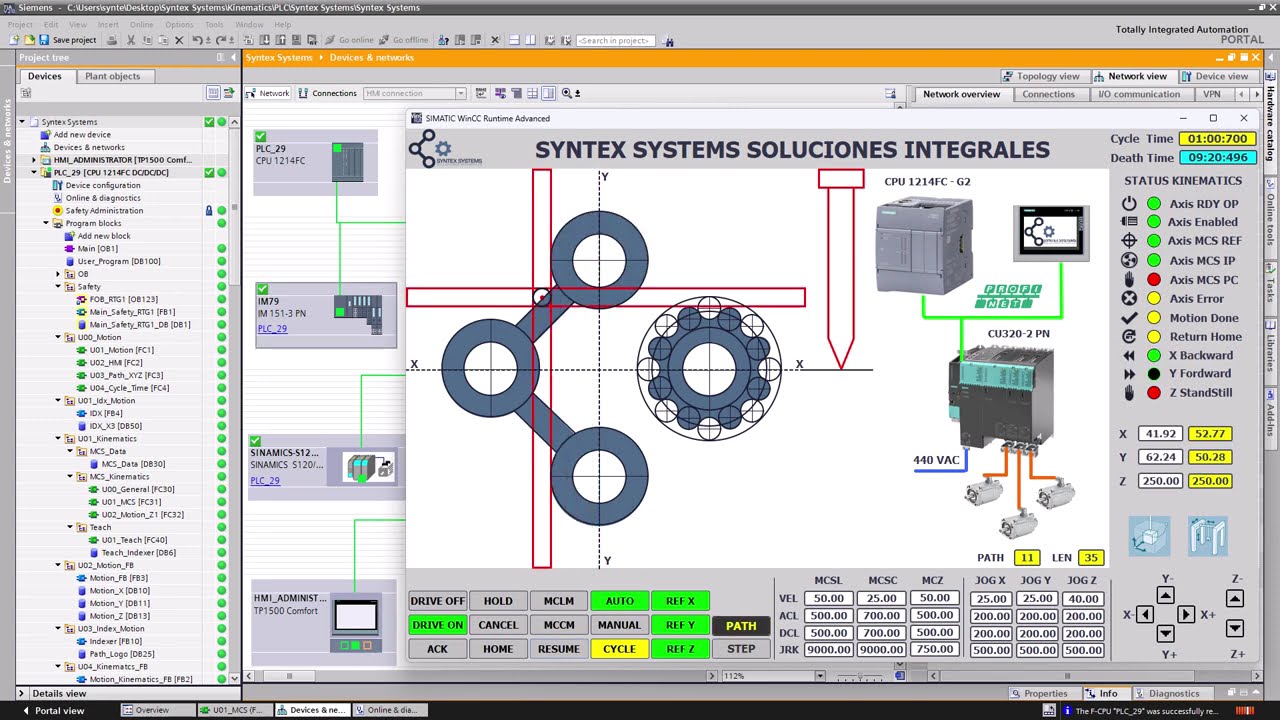
Task: Select the I/O communication tab
Action: (x=1139, y=94)
